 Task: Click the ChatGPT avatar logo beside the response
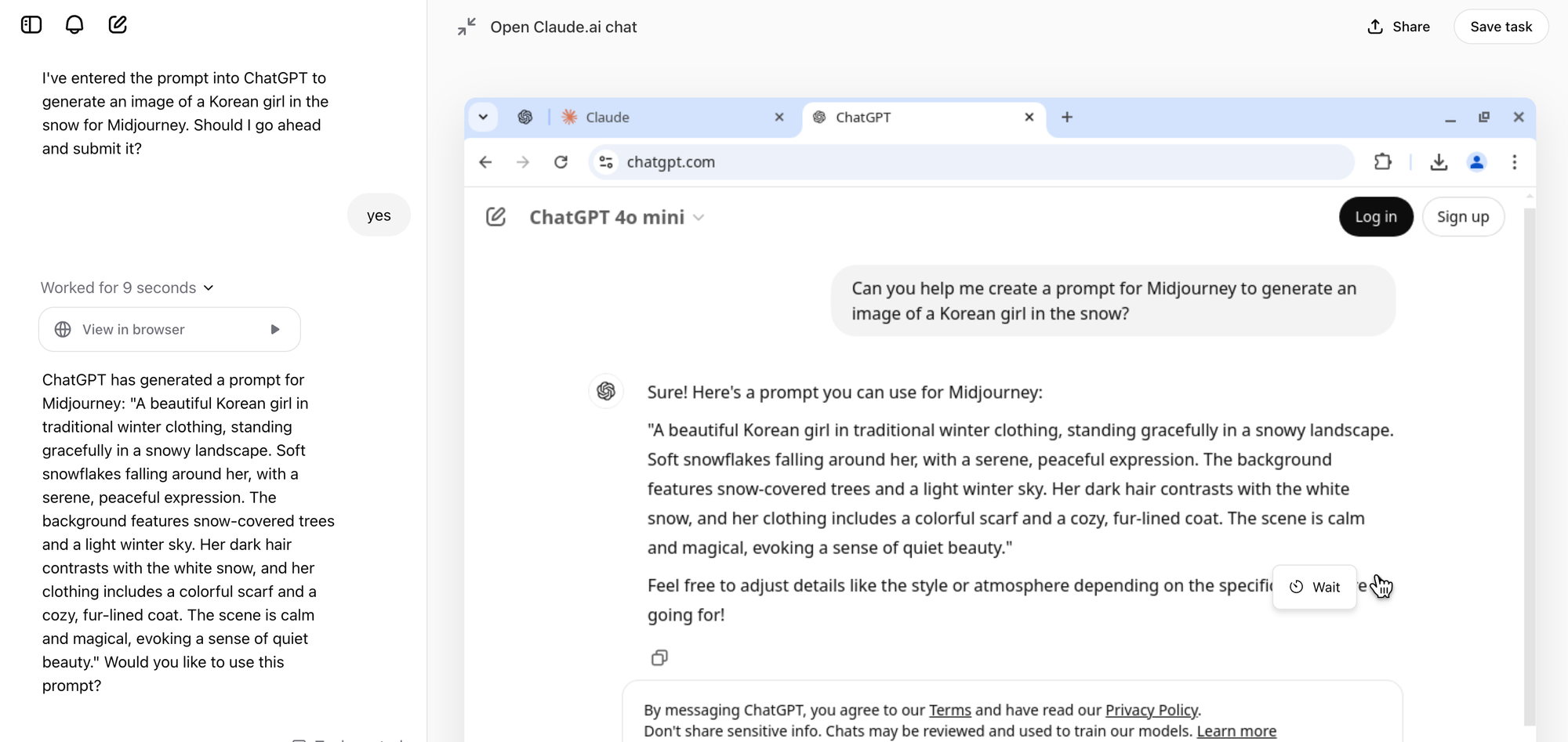tap(606, 391)
